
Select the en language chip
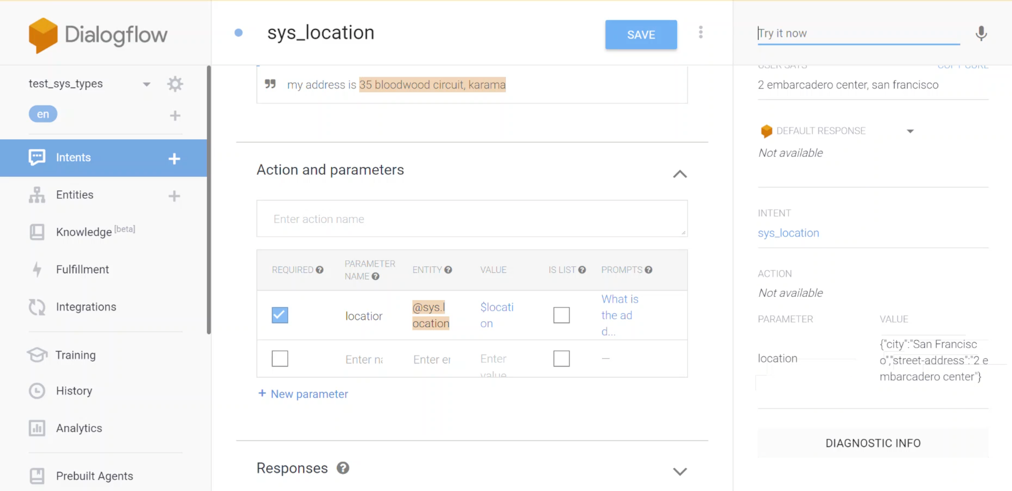(x=43, y=114)
